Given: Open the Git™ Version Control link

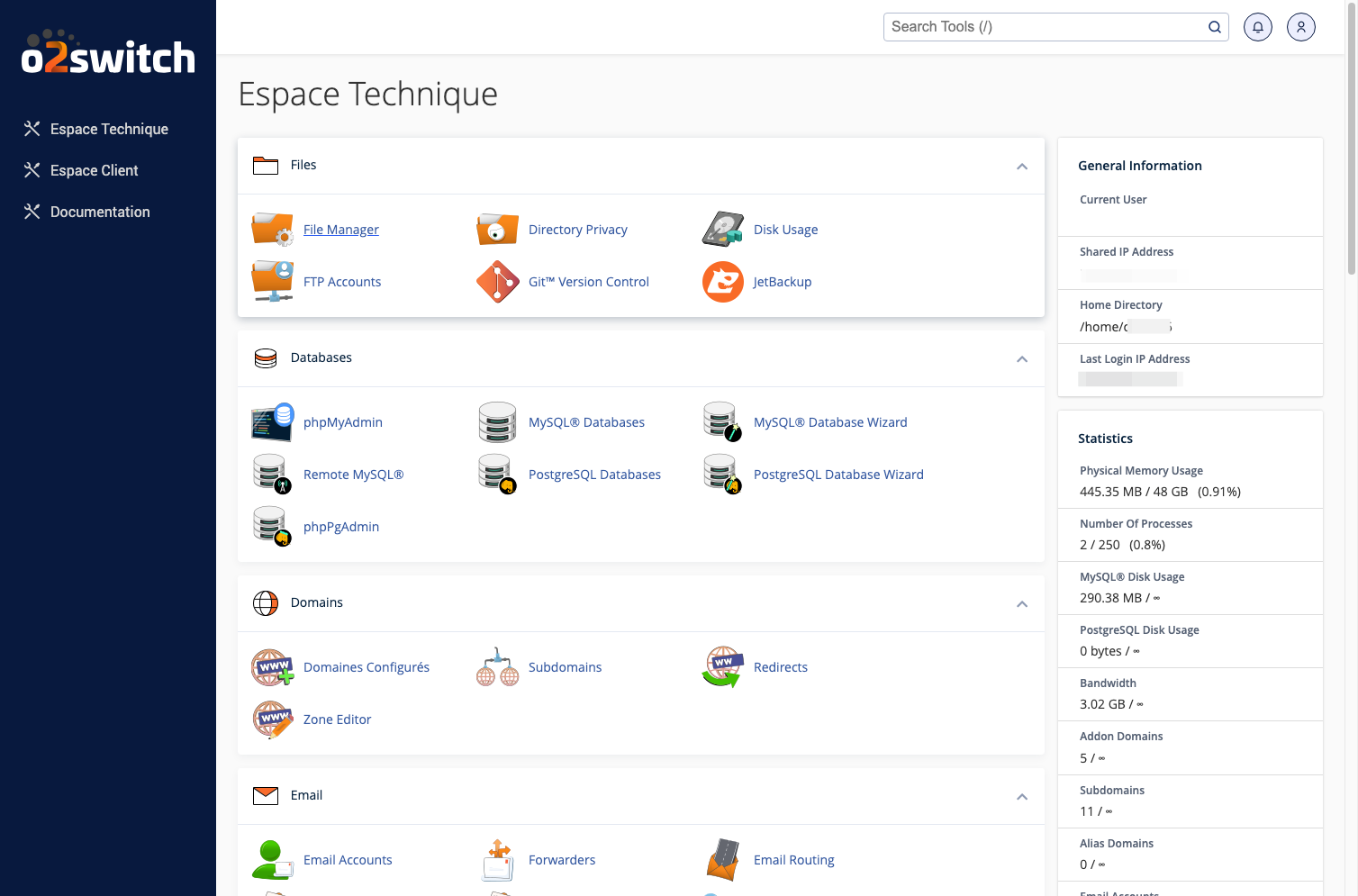Looking at the screenshot, I should (589, 282).
